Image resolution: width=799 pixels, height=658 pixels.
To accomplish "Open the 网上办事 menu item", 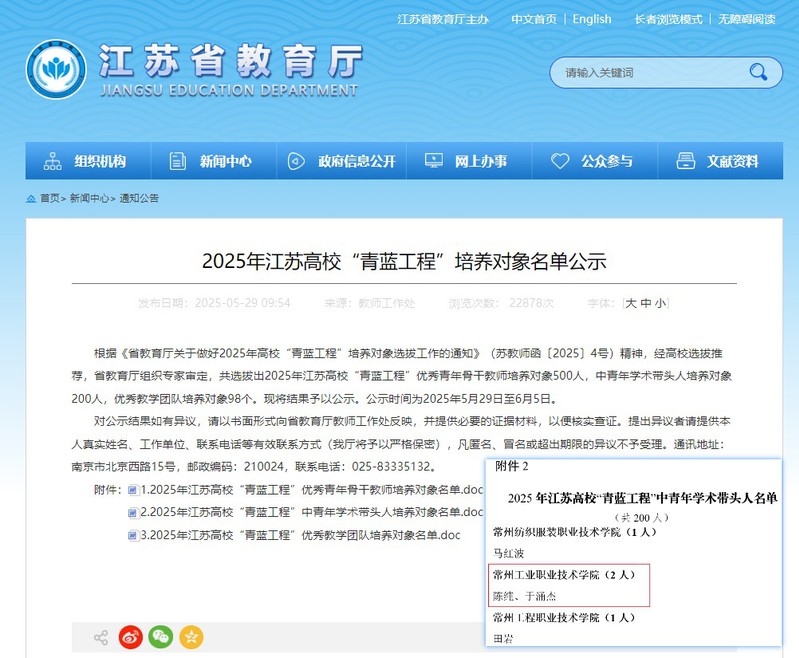I will 466,161.
